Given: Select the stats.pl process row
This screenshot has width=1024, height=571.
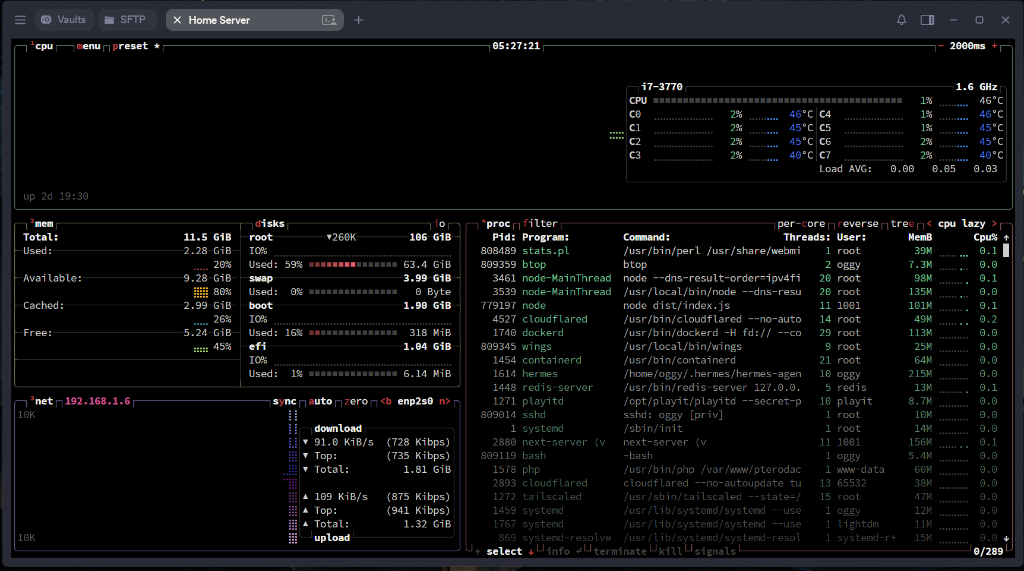Looking at the screenshot, I should coord(739,251).
